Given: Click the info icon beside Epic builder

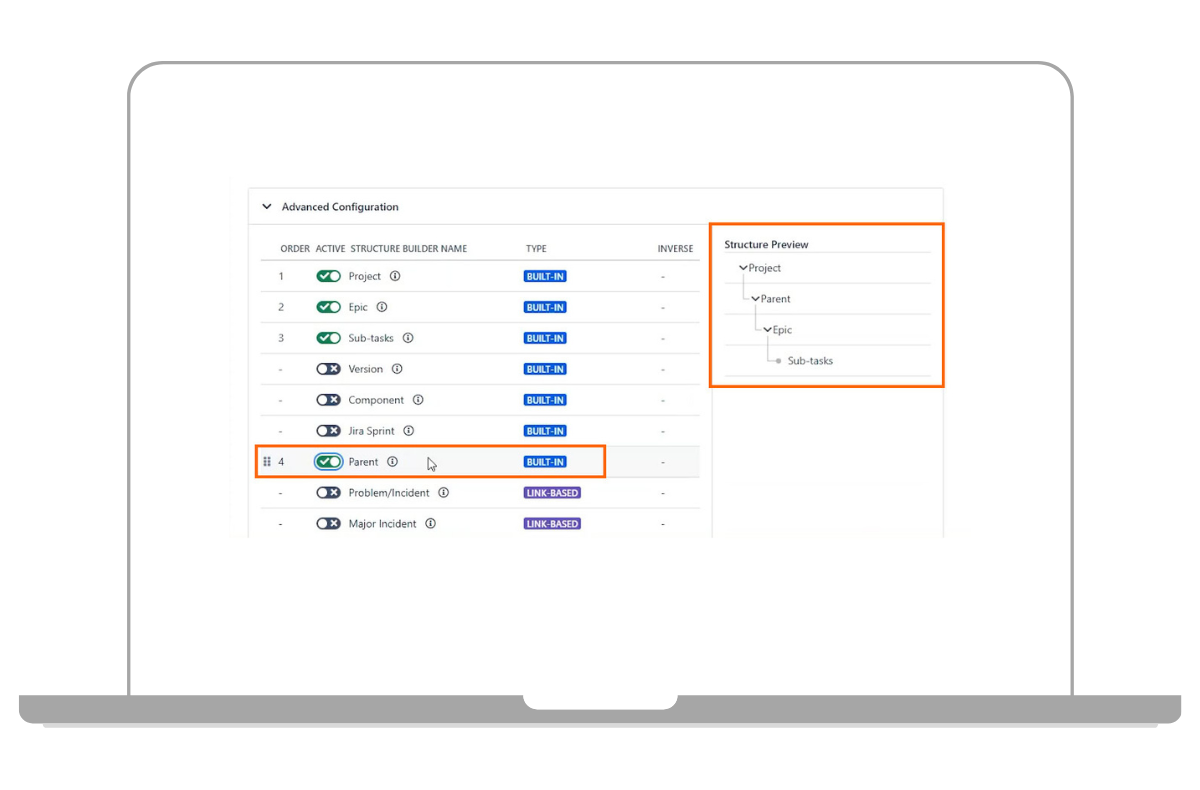Looking at the screenshot, I should (383, 307).
